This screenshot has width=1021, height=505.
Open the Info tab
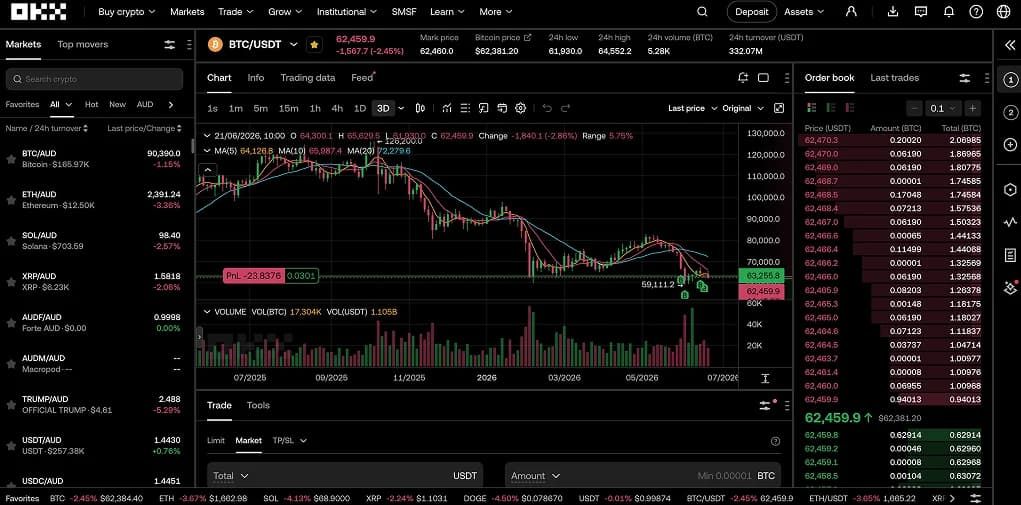coord(256,77)
